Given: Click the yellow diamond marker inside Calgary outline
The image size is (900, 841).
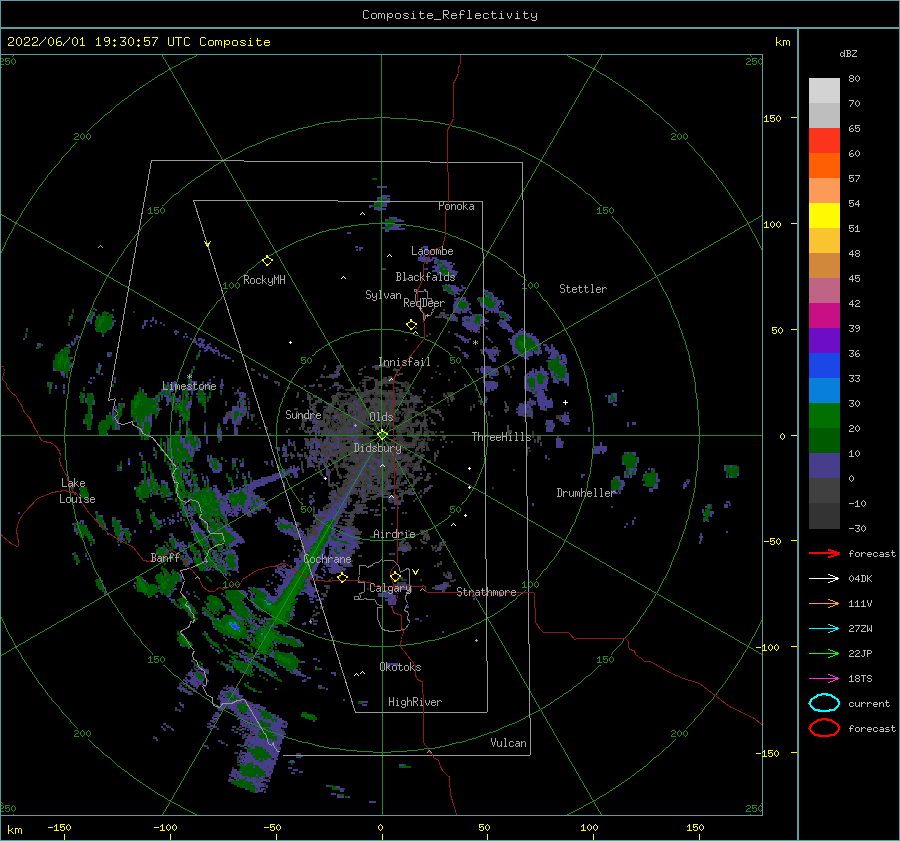Looking at the screenshot, I should [x=395, y=576].
